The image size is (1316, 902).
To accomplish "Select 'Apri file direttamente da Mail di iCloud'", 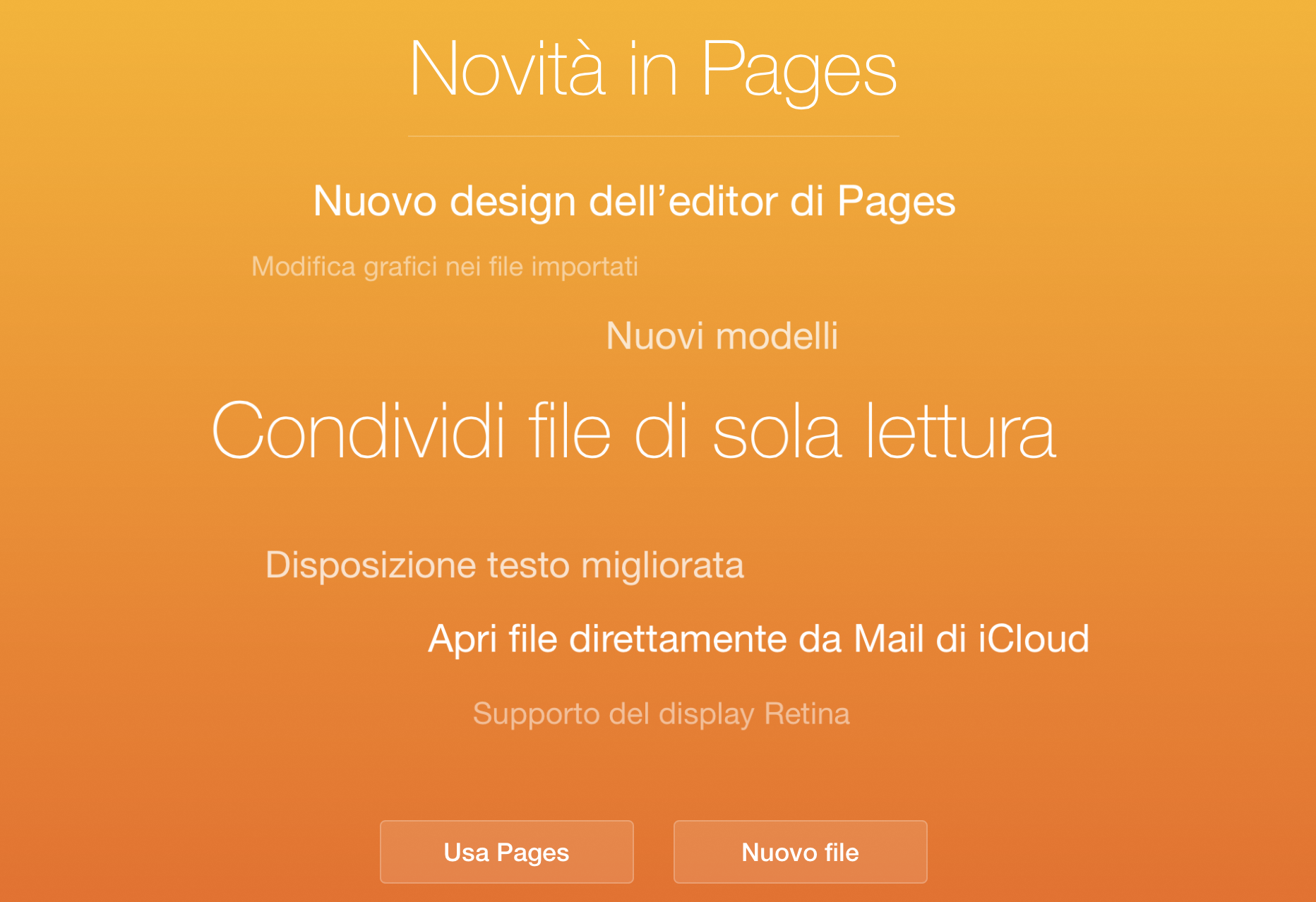I will (758, 639).
